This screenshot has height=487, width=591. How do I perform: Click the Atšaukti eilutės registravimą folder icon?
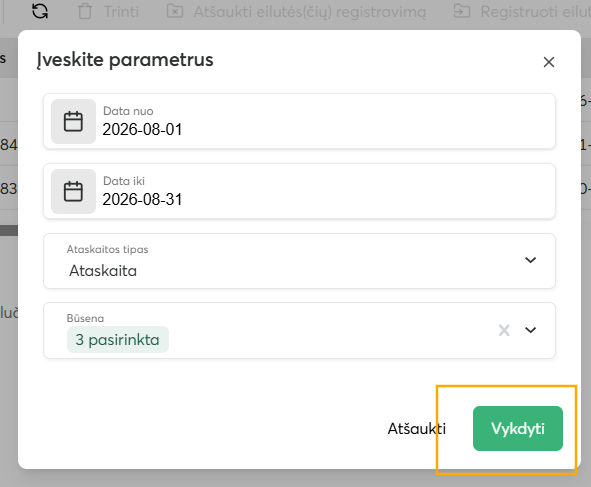[x=175, y=11]
